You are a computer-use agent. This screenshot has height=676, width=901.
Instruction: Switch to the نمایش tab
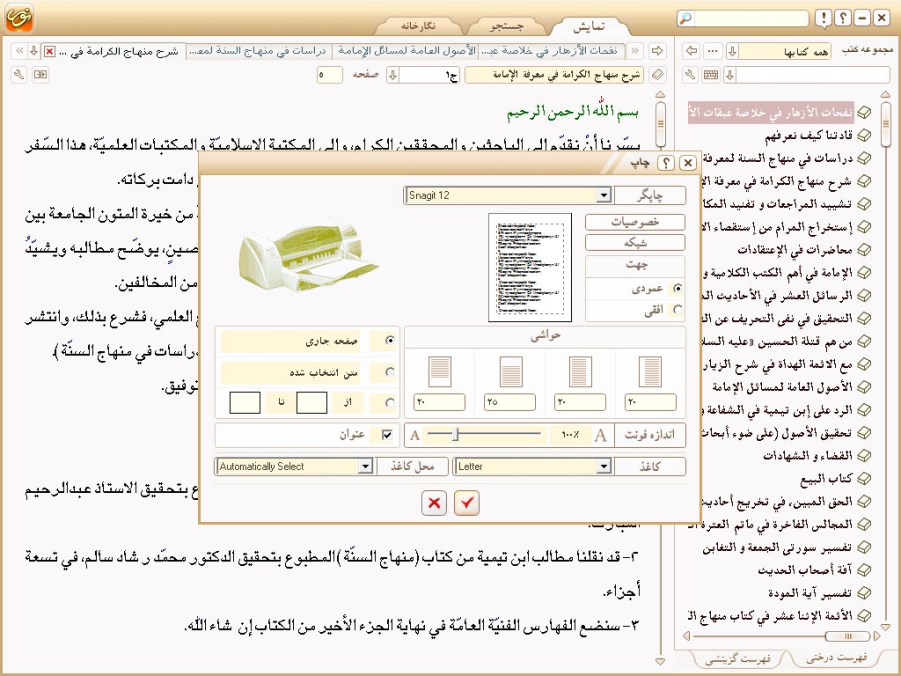pos(588,26)
